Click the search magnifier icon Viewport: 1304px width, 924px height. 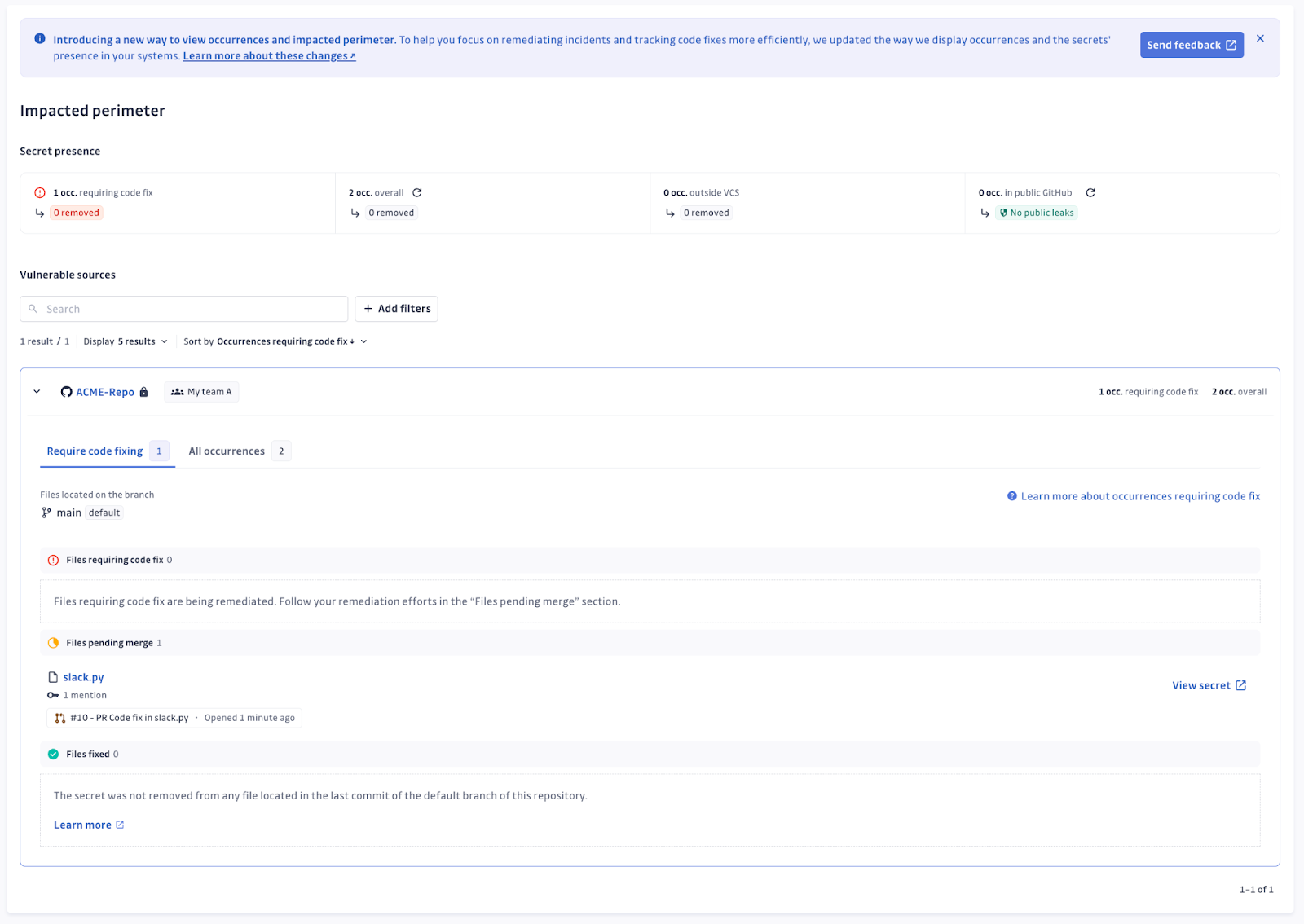pos(33,308)
